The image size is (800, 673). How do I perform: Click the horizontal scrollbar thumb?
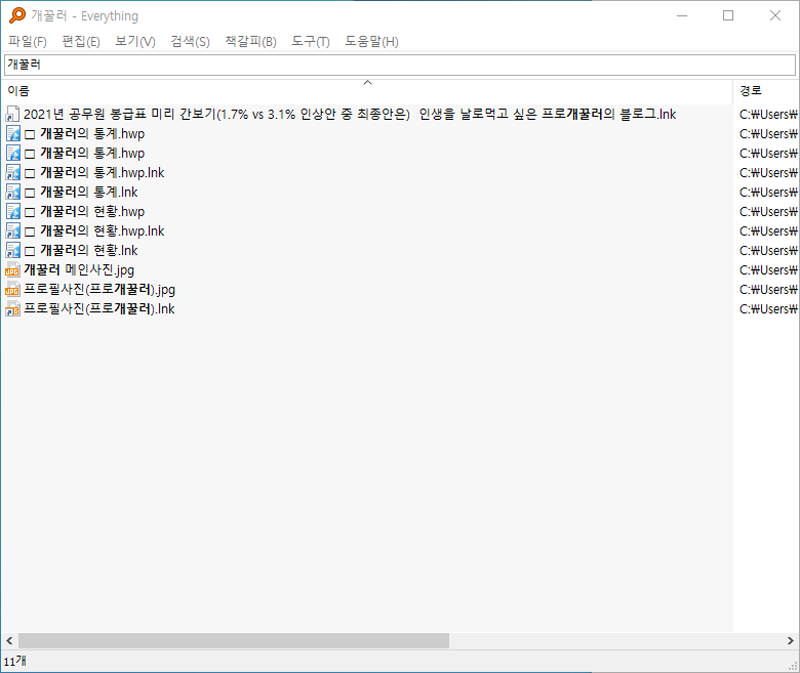pyautogui.click(x=234, y=640)
